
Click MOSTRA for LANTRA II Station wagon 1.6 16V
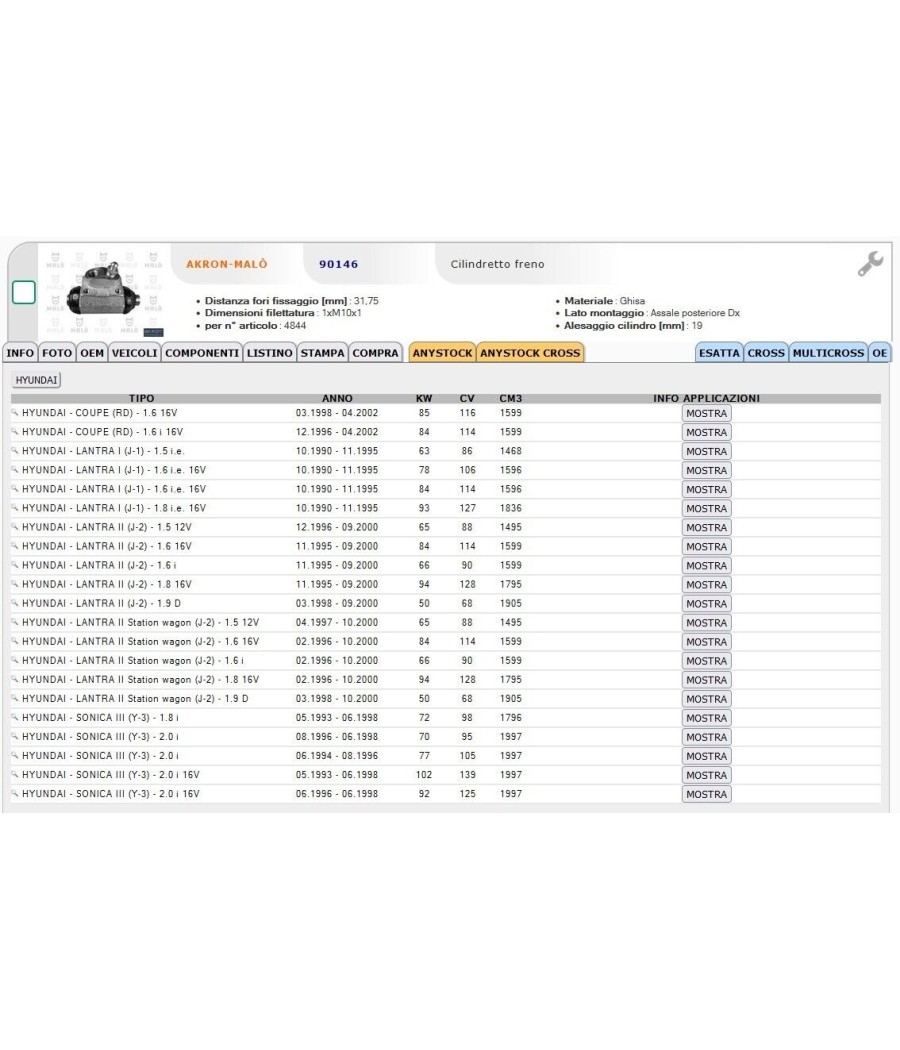pyautogui.click(x=706, y=642)
